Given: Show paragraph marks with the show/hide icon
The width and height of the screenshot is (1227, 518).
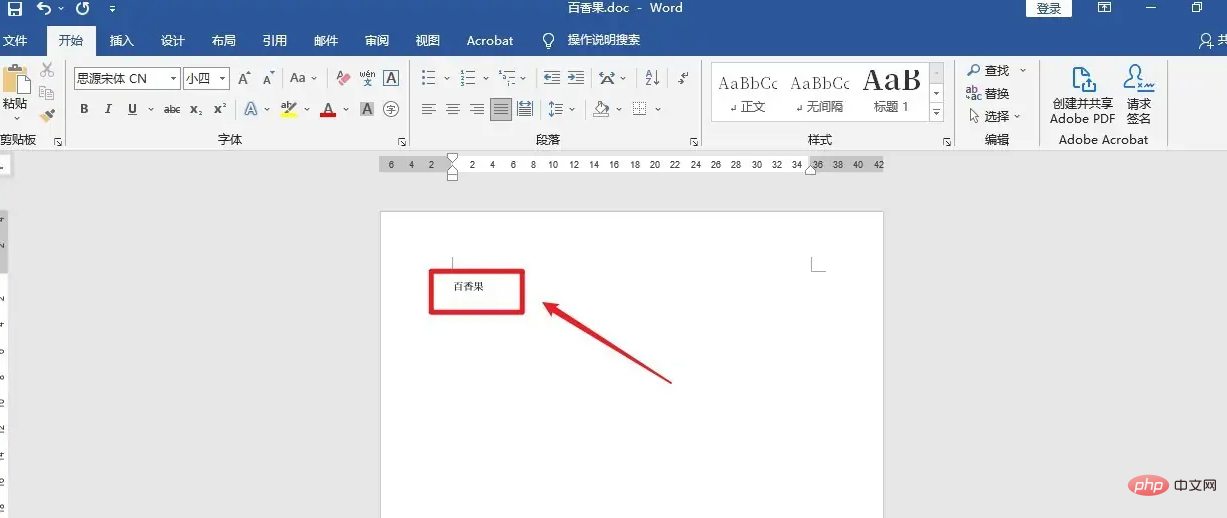Looking at the screenshot, I should click(683, 78).
